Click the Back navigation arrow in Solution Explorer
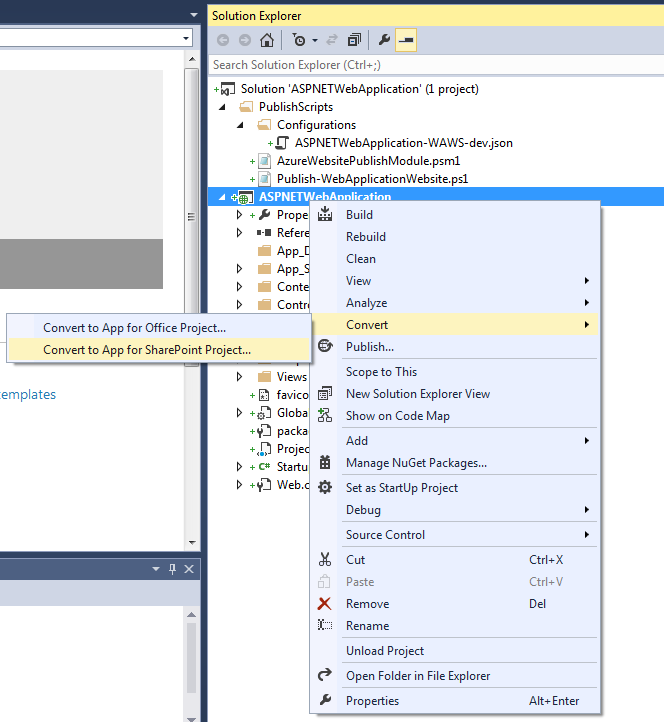 tap(223, 41)
